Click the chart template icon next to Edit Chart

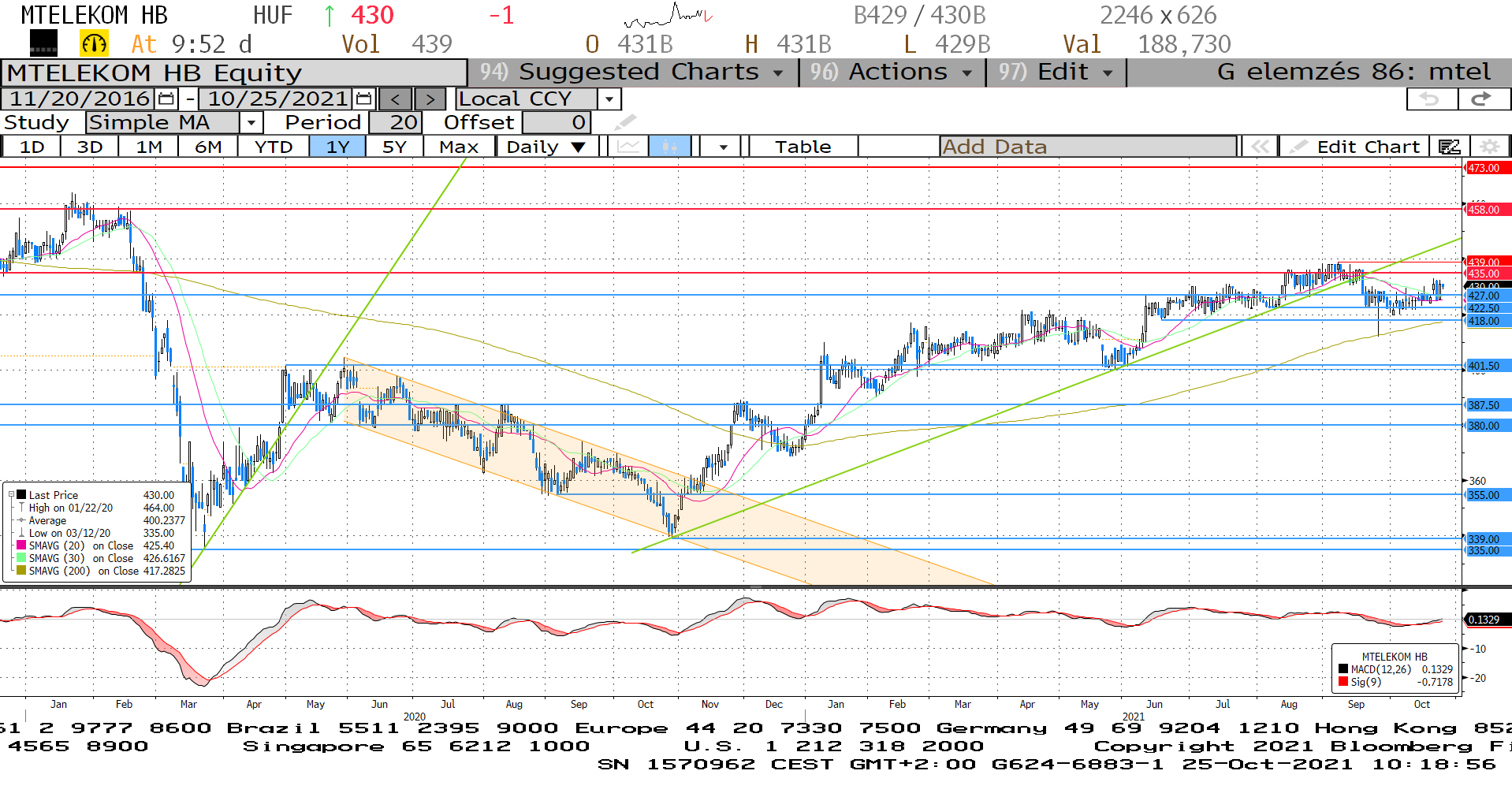1449,147
